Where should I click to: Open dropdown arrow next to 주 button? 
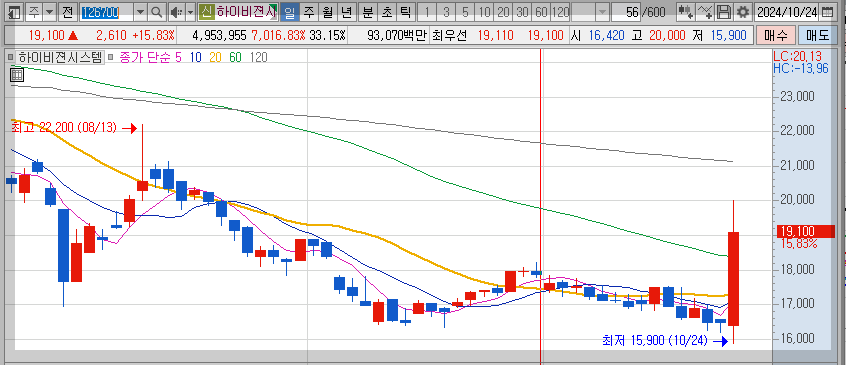coord(49,11)
